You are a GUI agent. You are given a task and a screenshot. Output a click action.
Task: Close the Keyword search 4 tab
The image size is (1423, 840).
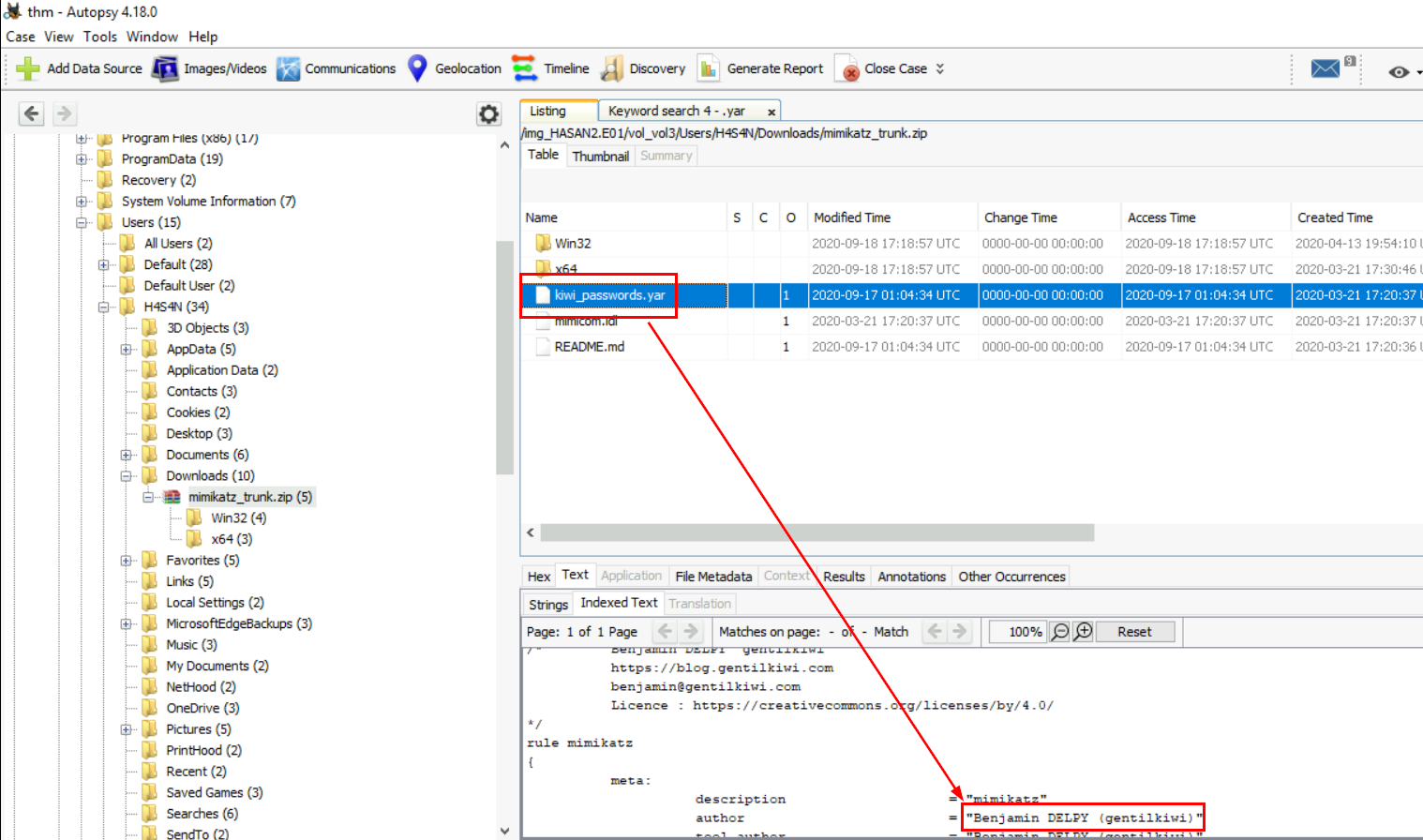point(771,112)
